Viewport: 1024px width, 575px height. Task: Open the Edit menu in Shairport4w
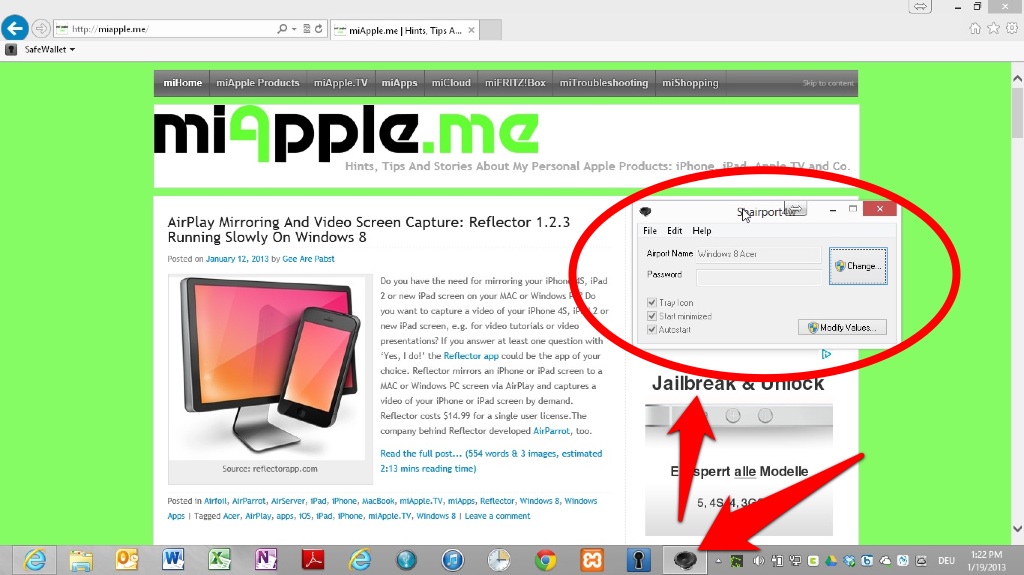pos(675,231)
